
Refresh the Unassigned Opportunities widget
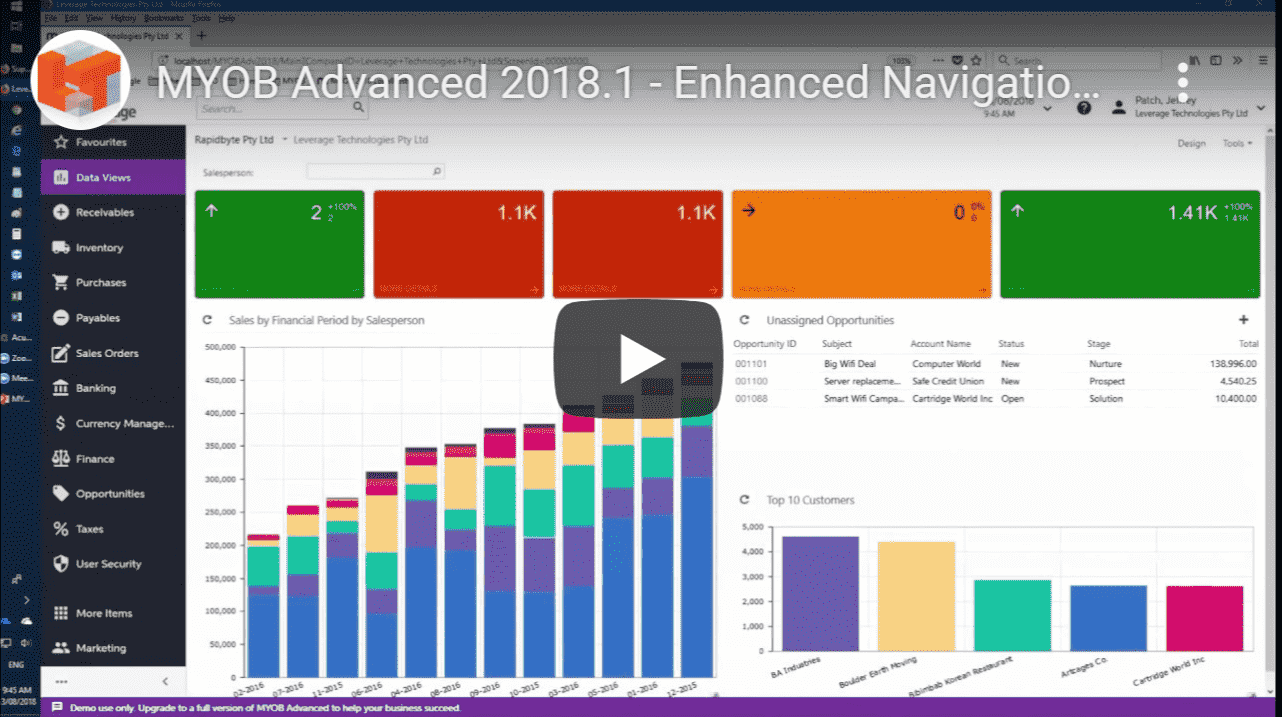pyautogui.click(x=744, y=320)
